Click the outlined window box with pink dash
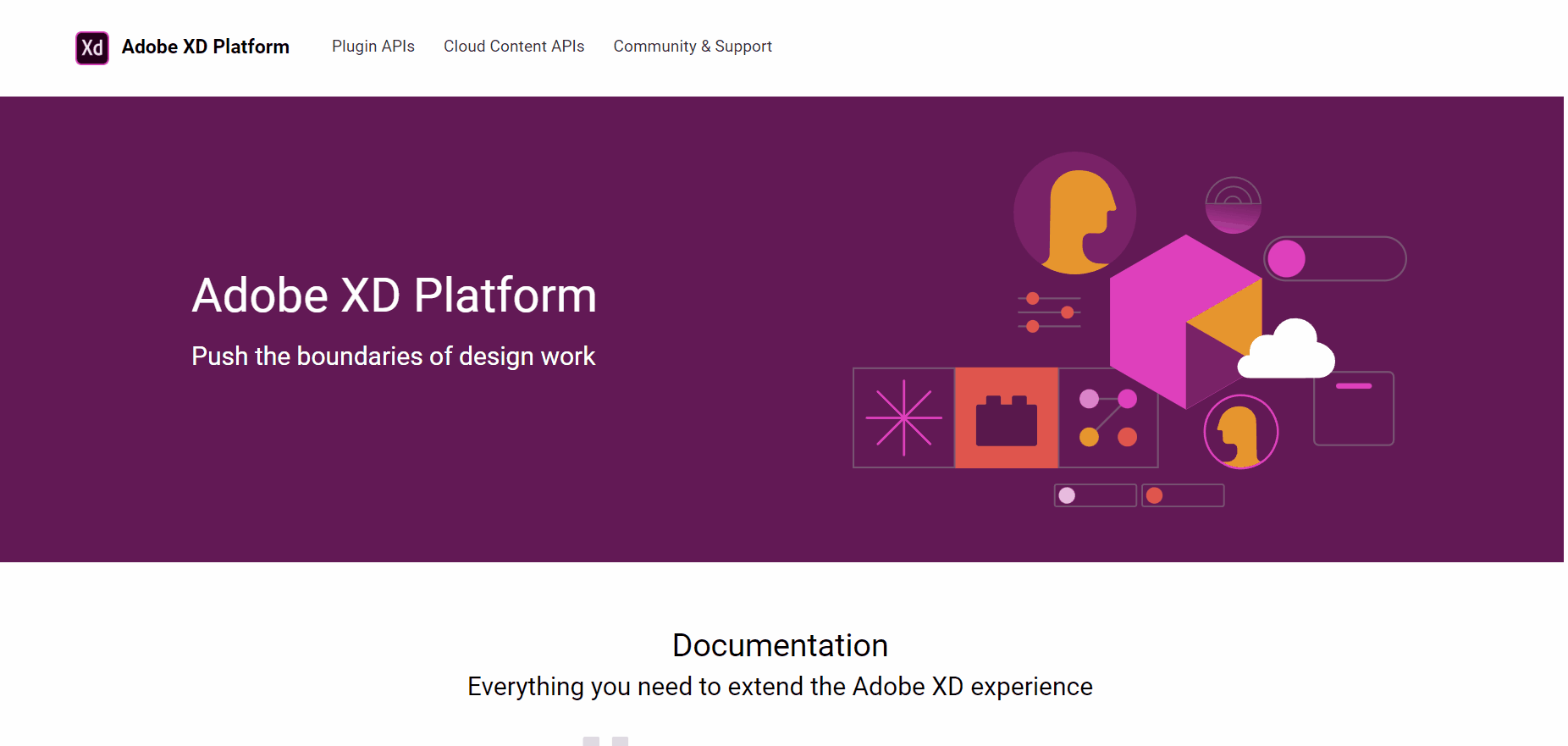 point(1353,408)
